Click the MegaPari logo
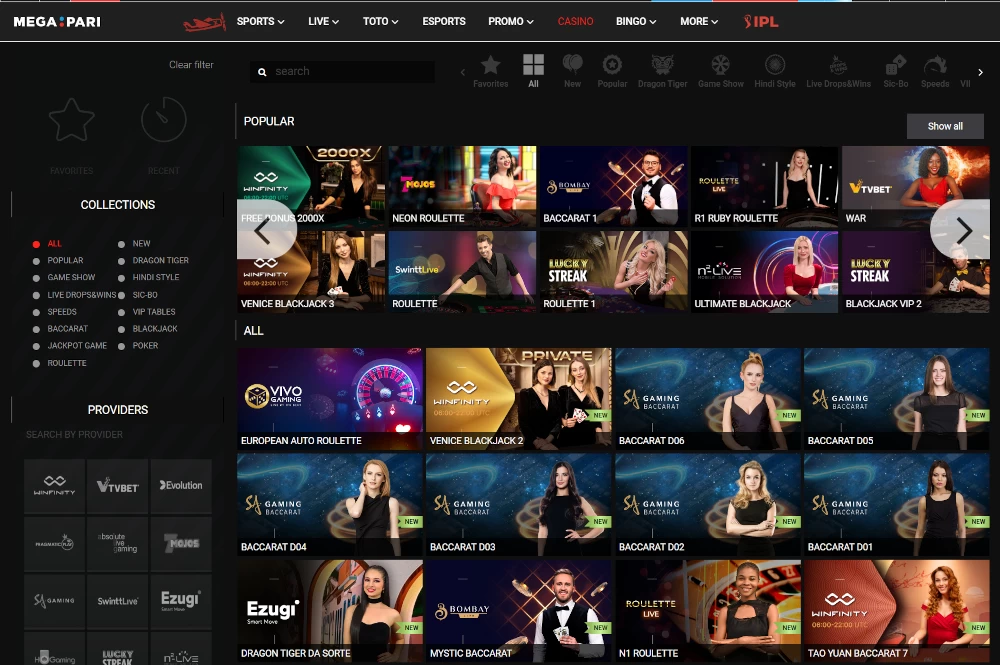 point(57,22)
